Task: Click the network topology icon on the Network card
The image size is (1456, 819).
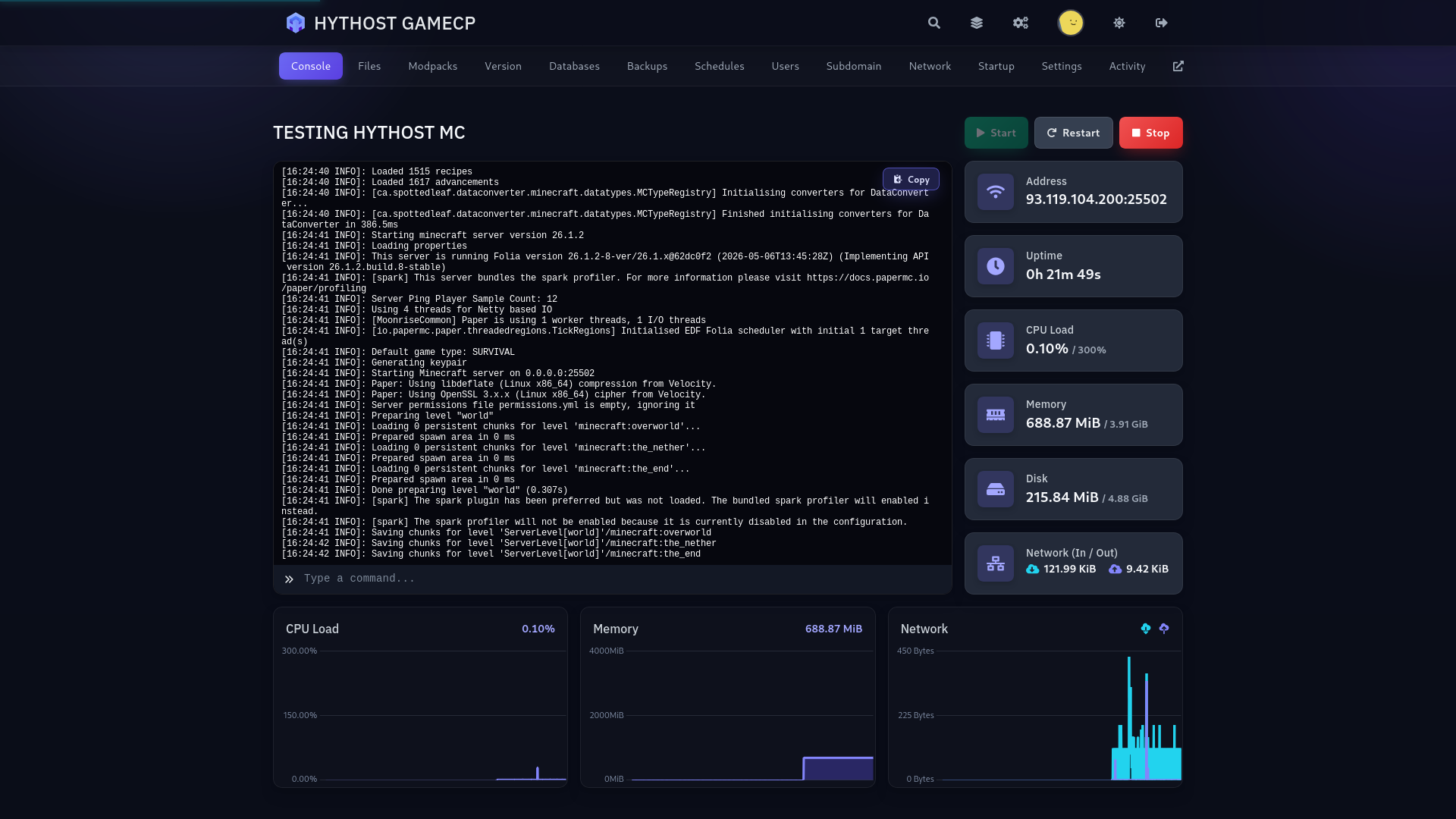Action: [x=996, y=563]
